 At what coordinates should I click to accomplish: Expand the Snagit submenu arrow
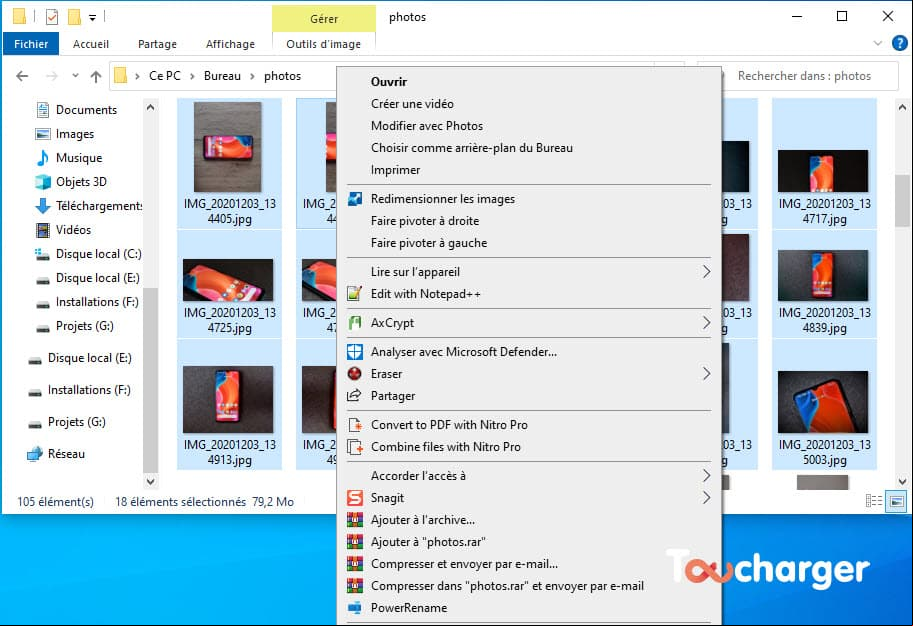click(x=706, y=498)
